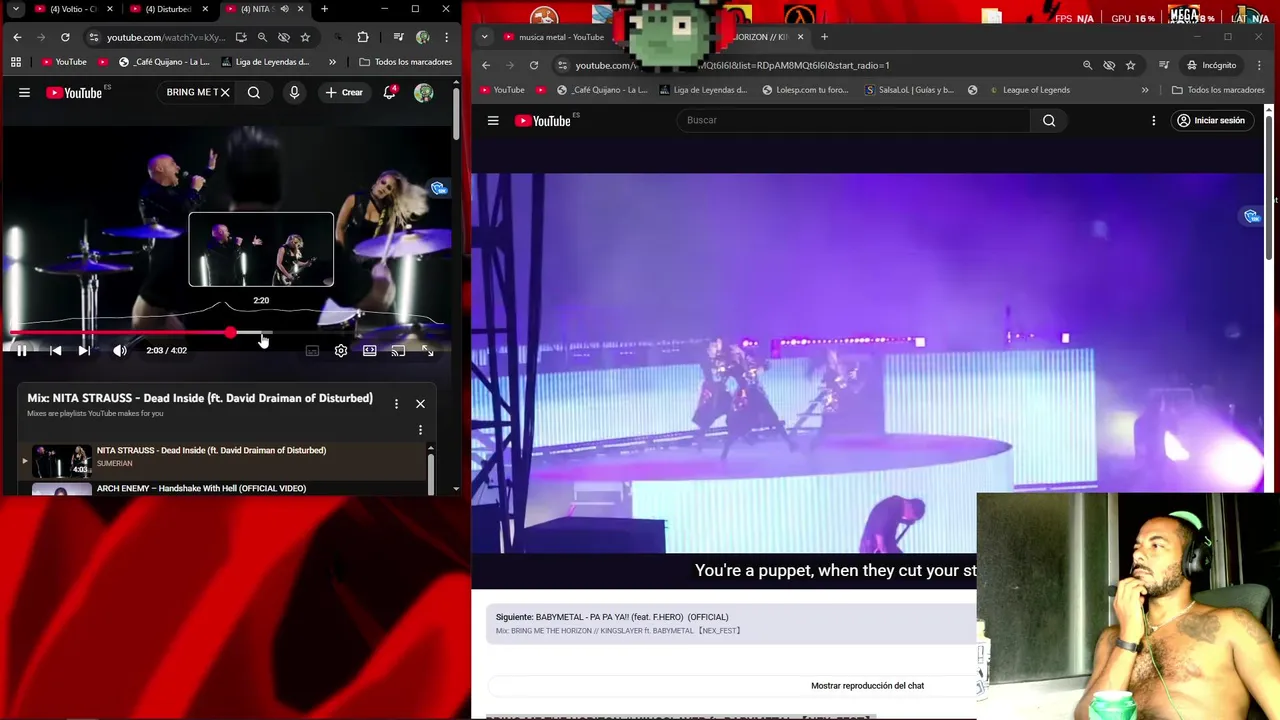Skip to previous video in left player
Screen dimensions: 1280x720
(56, 351)
